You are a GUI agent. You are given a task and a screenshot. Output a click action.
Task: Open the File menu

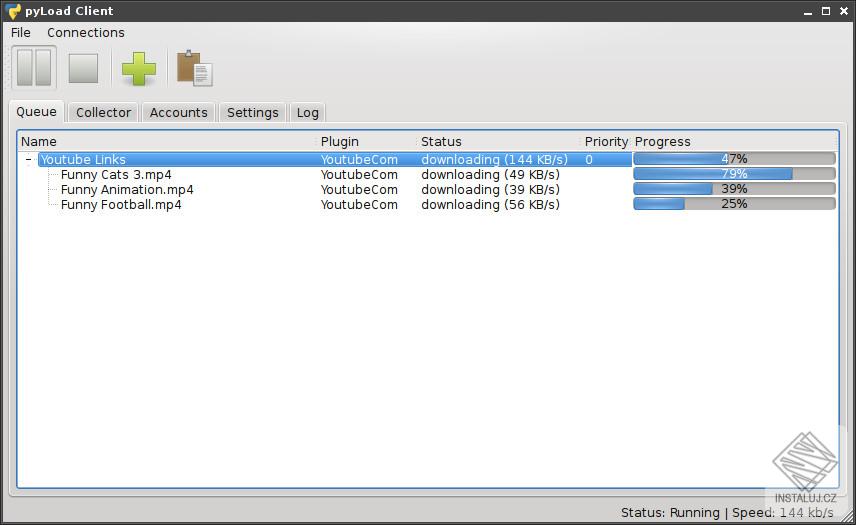[21, 33]
